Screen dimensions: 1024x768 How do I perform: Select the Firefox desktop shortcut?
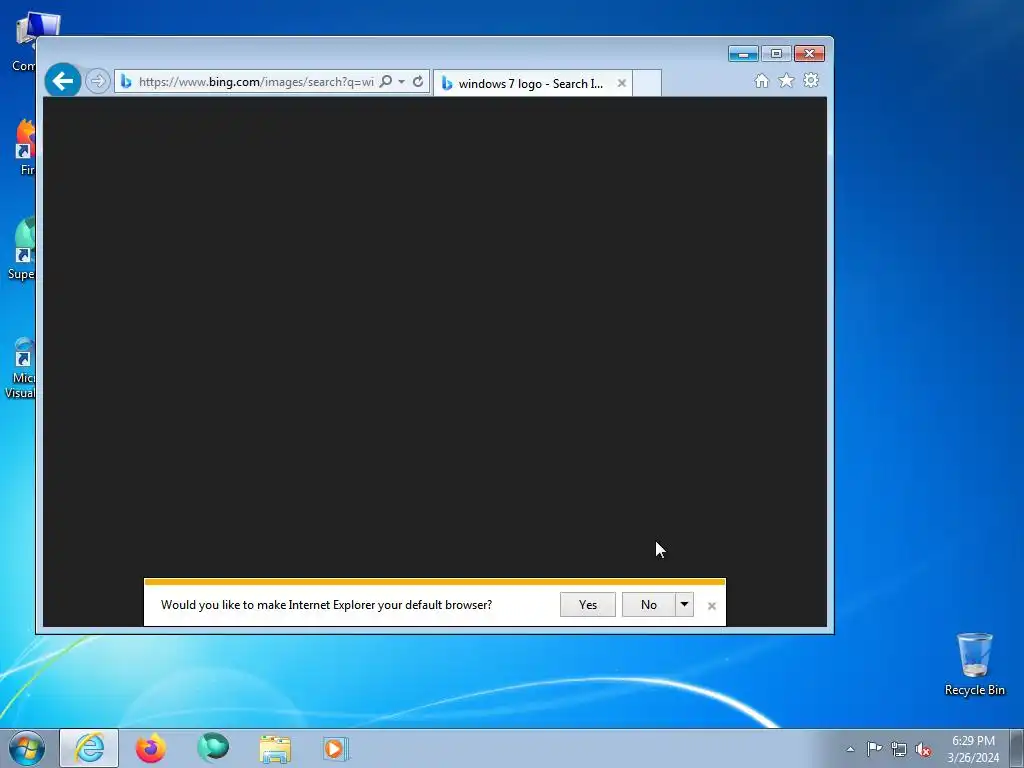coord(26,147)
